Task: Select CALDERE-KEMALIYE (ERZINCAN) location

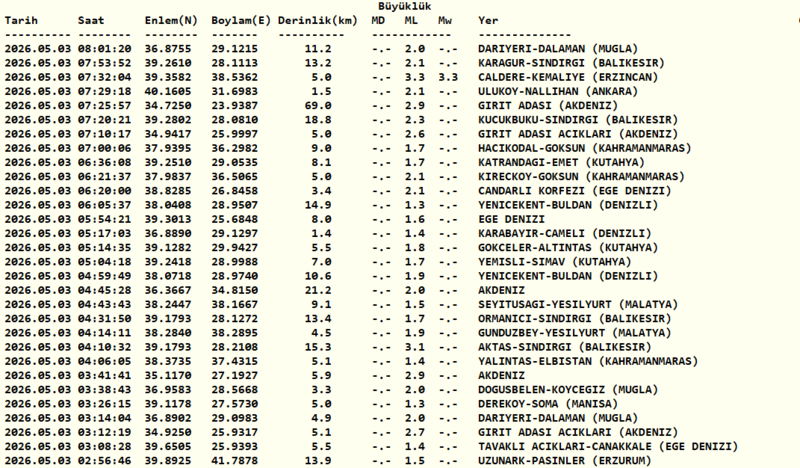Action: [568, 78]
